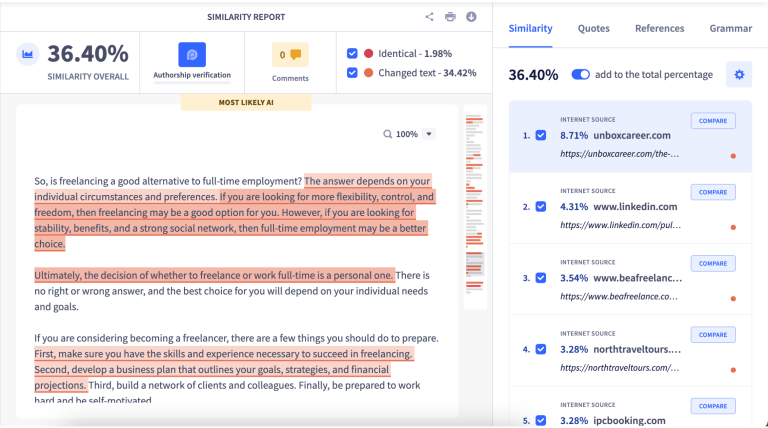Click the magnifier zoom icon
This screenshot has height=428, width=768.
388,134
